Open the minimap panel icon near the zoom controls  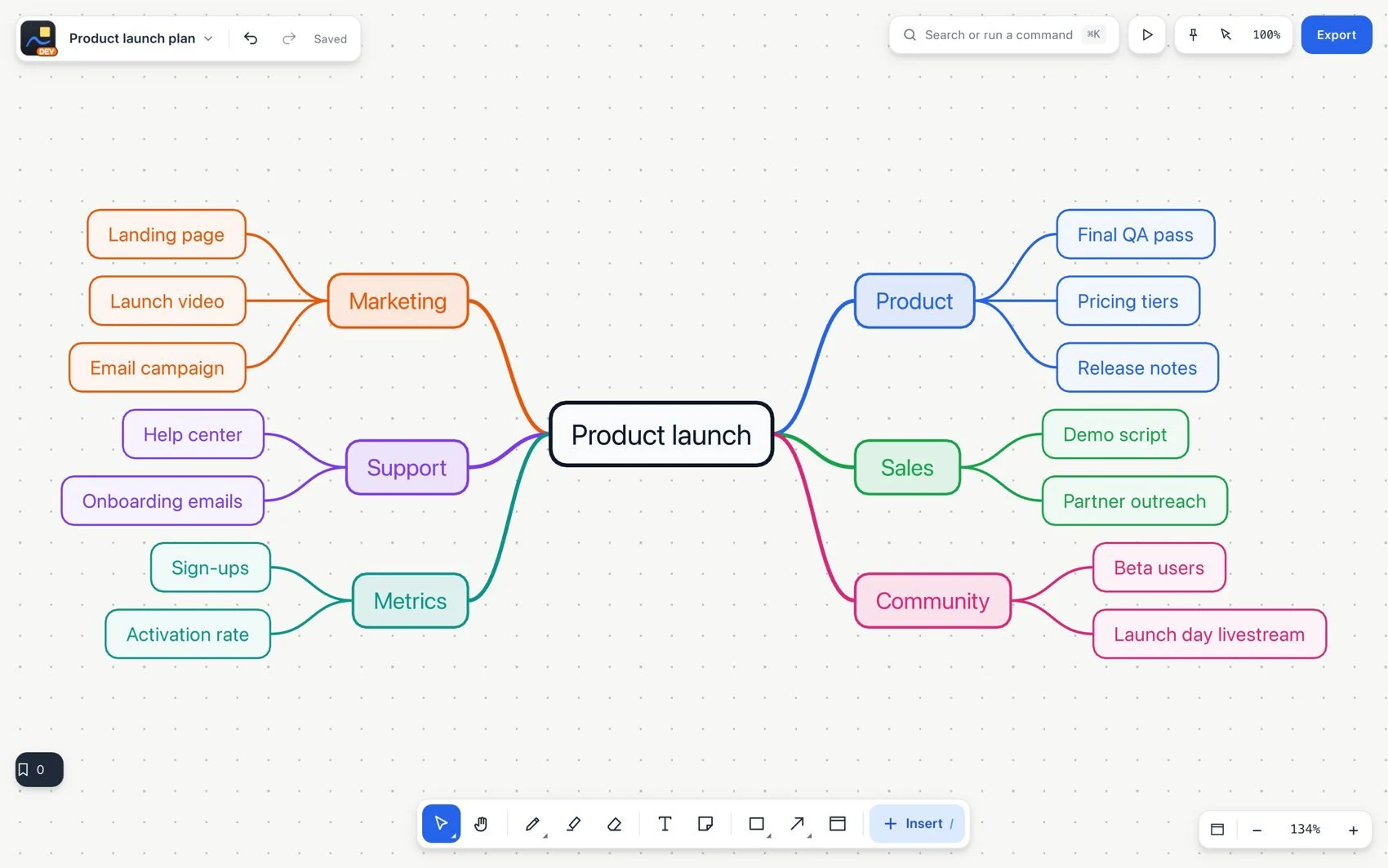click(1217, 829)
